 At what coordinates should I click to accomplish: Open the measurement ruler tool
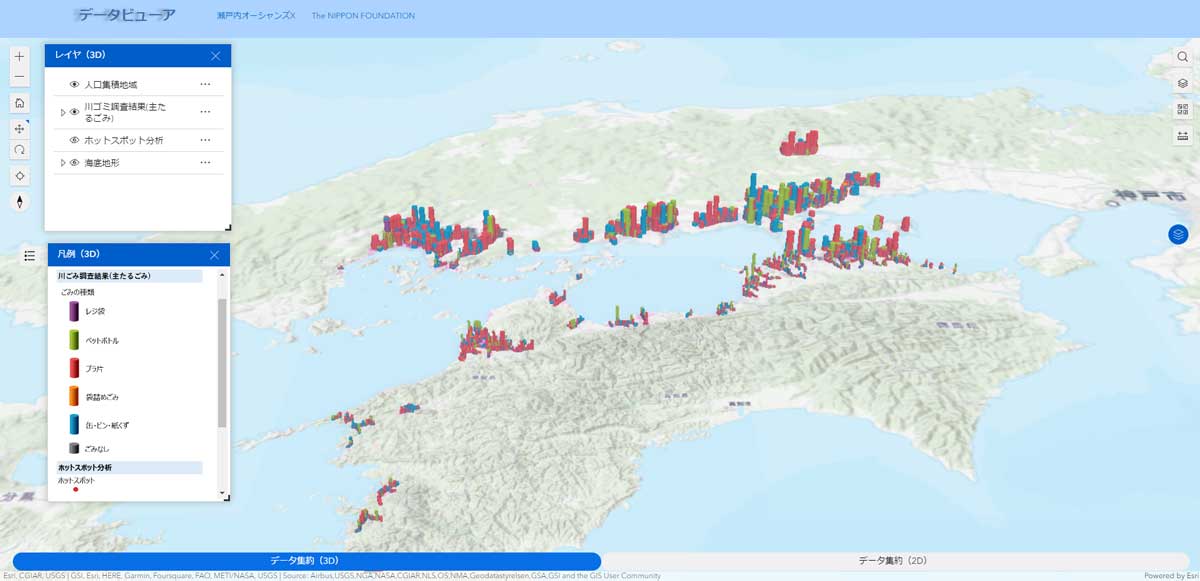(1183, 136)
